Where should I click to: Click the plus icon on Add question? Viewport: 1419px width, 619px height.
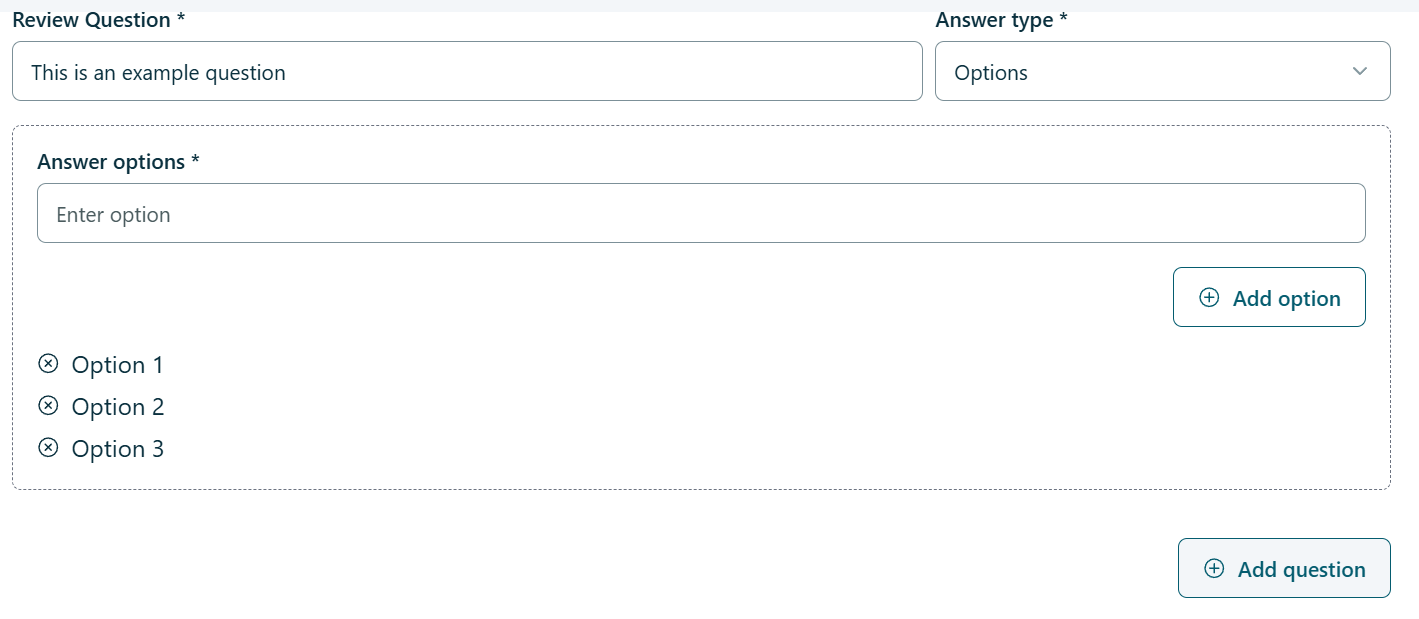click(x=1214, y=568)
